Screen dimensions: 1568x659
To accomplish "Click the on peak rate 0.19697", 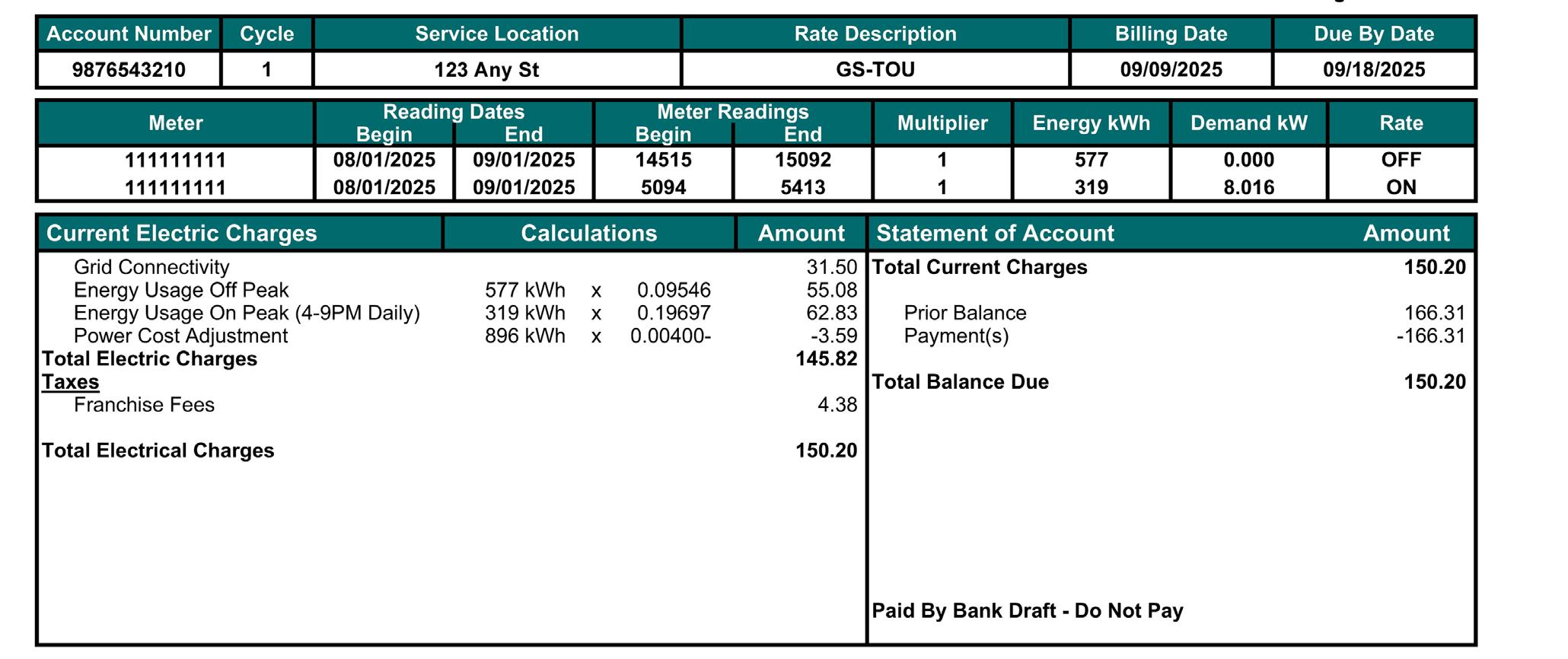I will (674, 313).
